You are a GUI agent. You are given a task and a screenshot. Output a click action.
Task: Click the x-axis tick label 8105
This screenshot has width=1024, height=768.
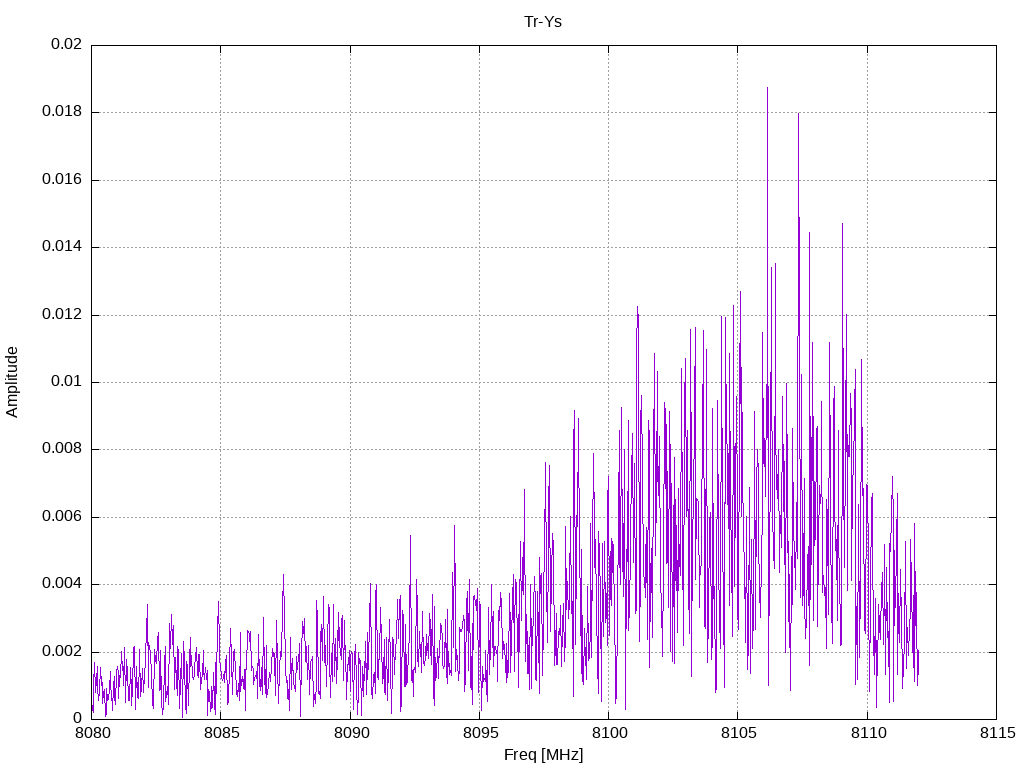pos(738,733)
